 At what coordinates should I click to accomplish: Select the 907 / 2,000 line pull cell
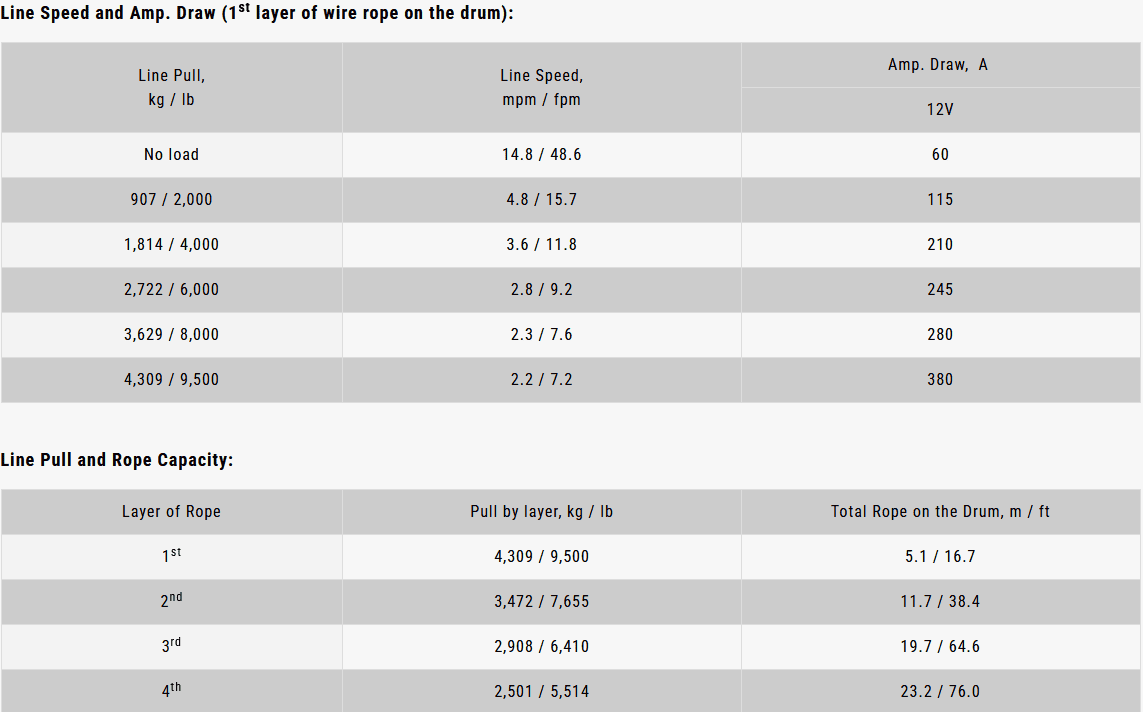tap(171, 199)
